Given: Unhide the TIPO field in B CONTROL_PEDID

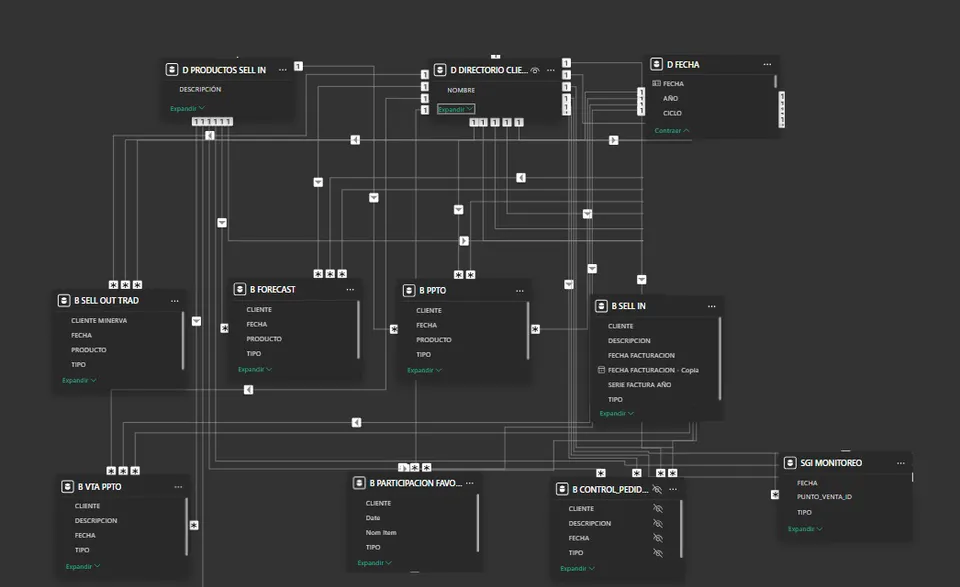Looking at the screenshot, I should 658,553.
